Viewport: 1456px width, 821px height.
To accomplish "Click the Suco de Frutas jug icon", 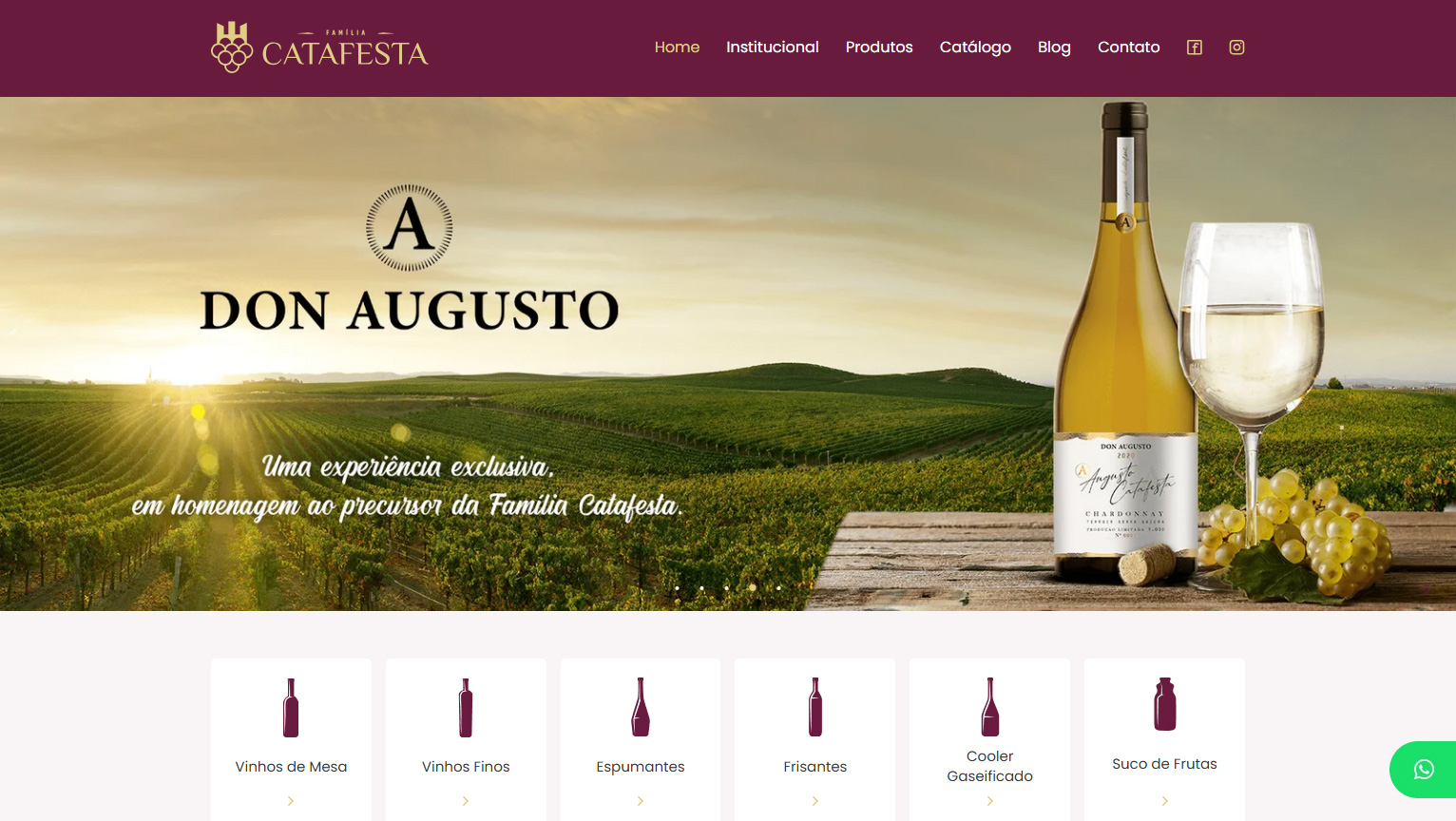I will (x=1165, y=704).
